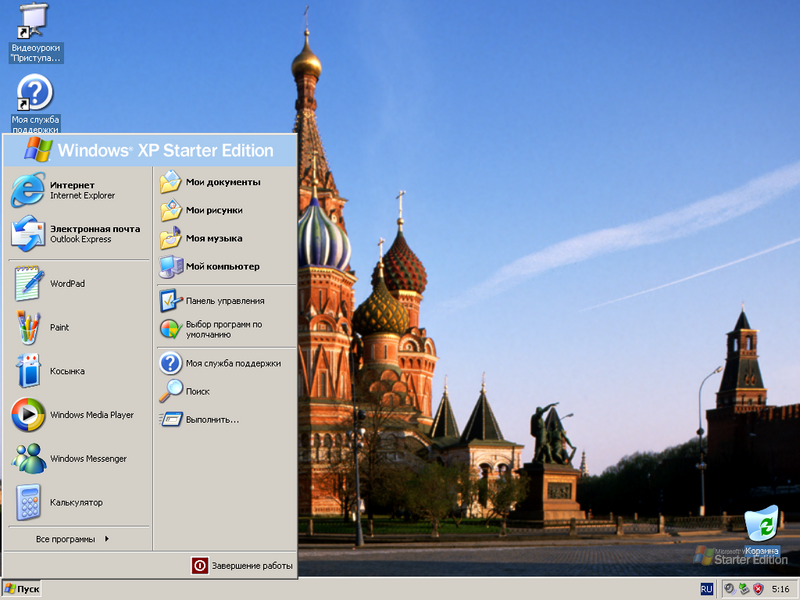The image size is (800, 600).
Task: Choose the Windows Media Player label
Action: (x=92, y=415)
